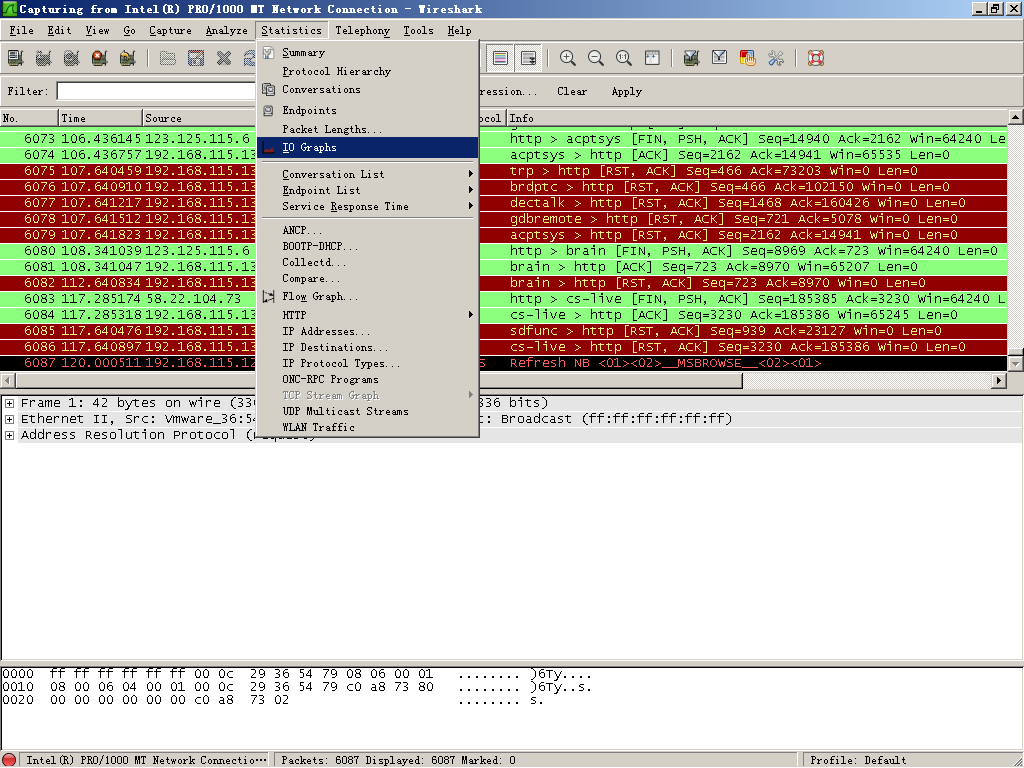The height and width of the screenshot is (768, 1024).
Task: Expand the HTTP statistics submenu
Action: coord(368,315)
